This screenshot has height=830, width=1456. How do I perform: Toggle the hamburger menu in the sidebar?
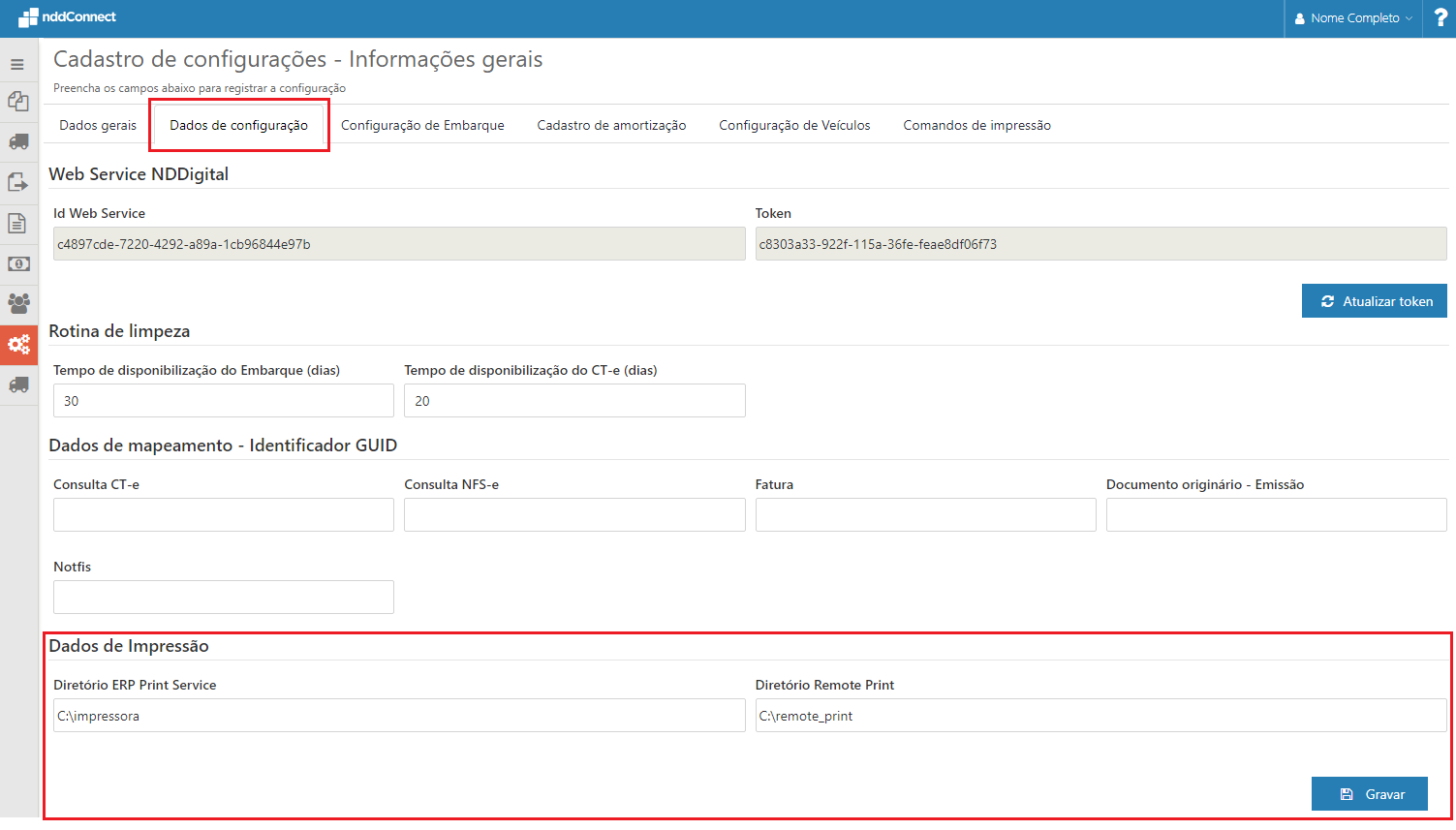pyautogui.click(x=17, y=65)
